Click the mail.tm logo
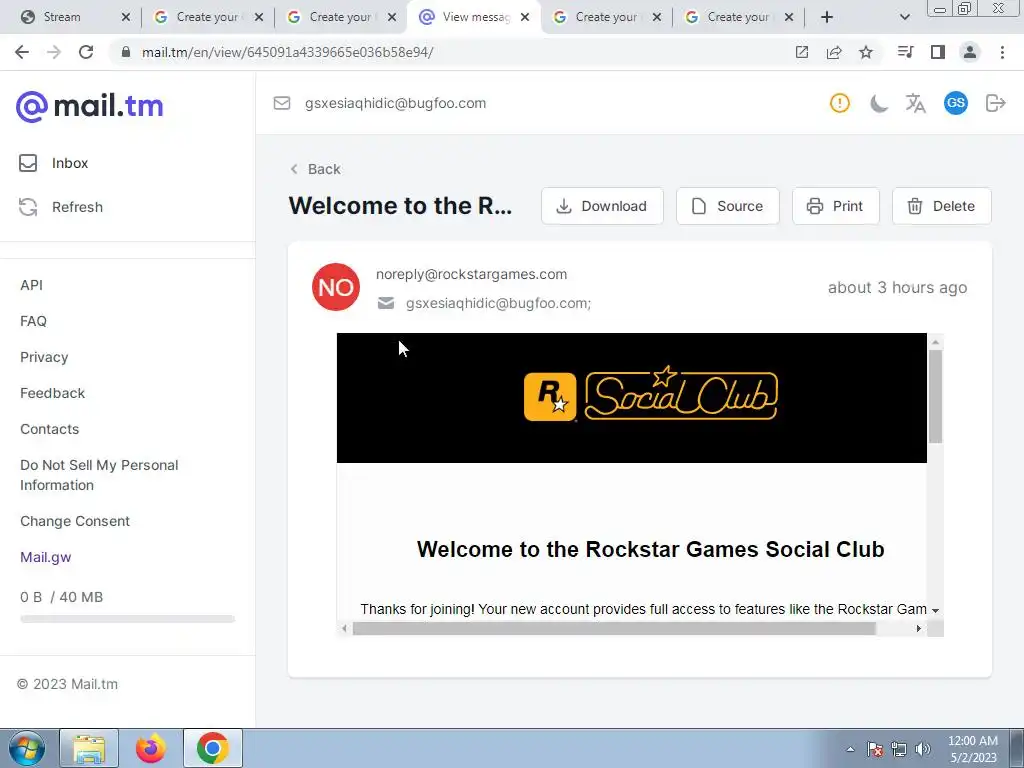 point(89,106)
